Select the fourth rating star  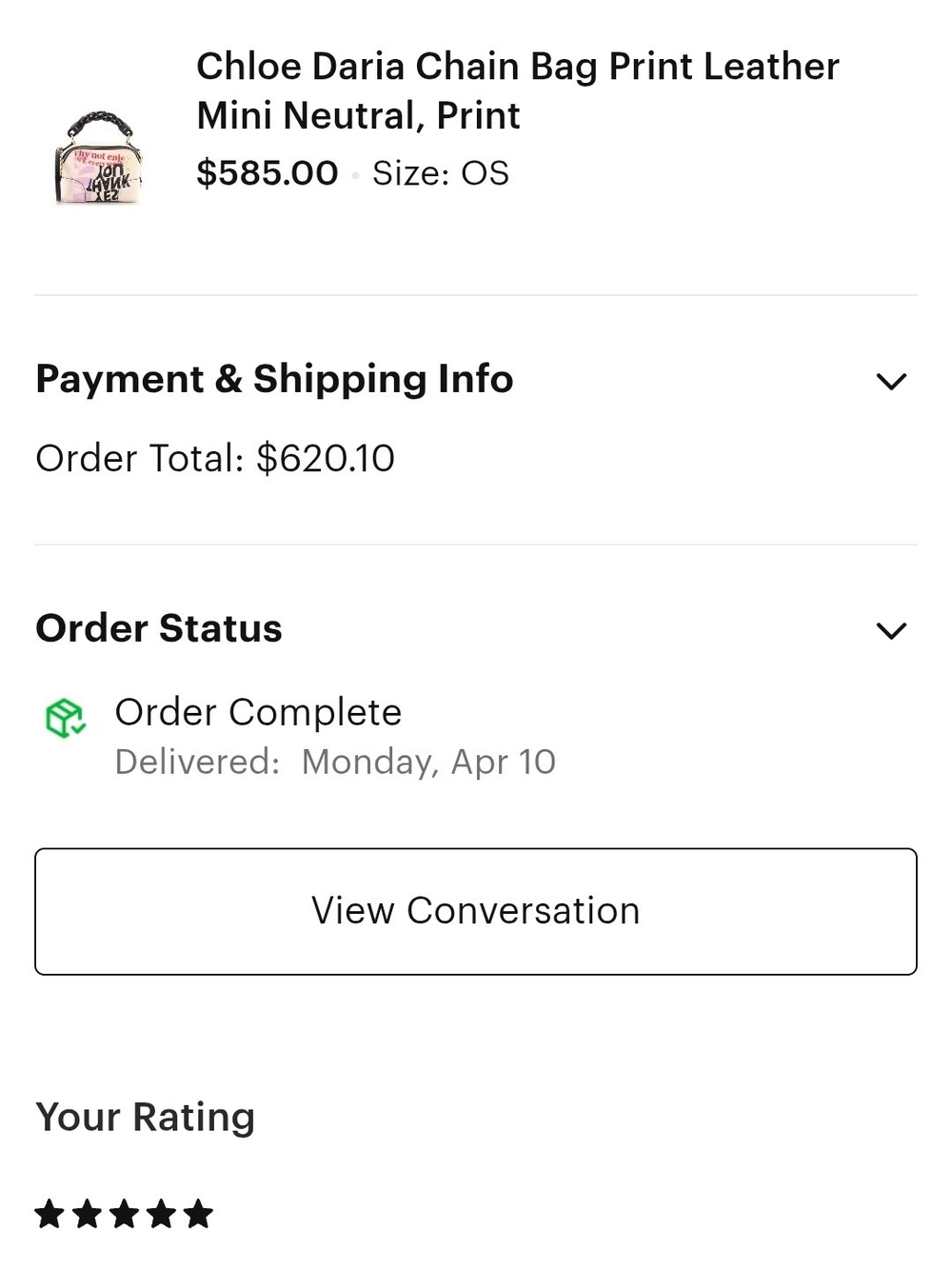(161, 1214)
